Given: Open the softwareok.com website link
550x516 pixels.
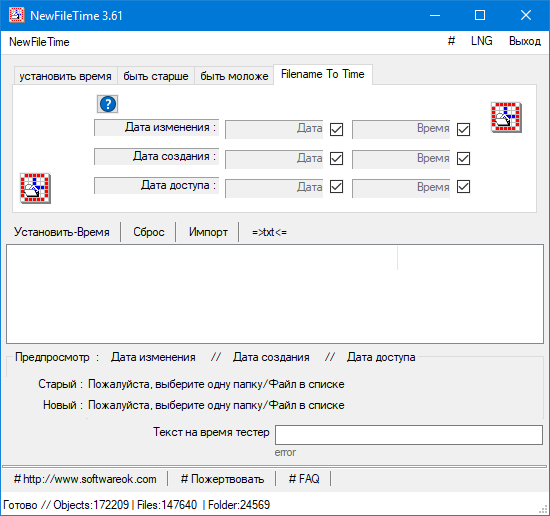Looking at the screenshot, I should point(85,479).
